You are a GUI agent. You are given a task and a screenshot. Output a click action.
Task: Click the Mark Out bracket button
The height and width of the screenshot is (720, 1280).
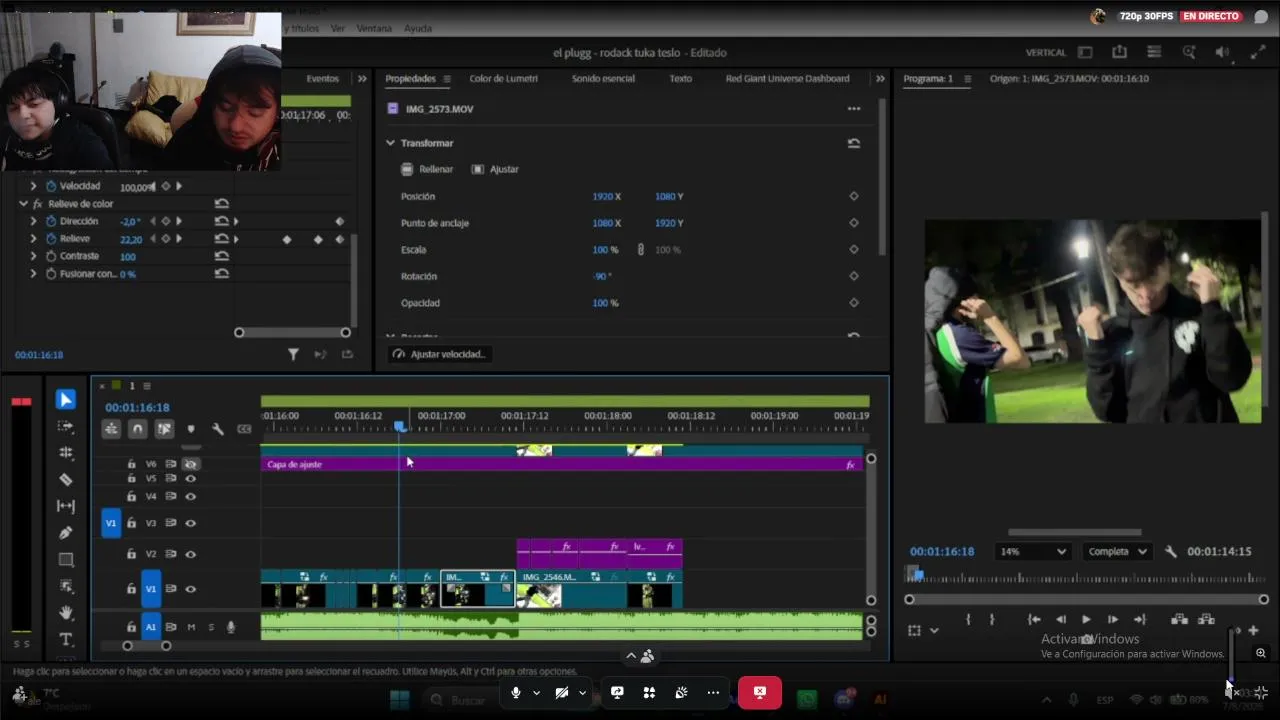992,620
